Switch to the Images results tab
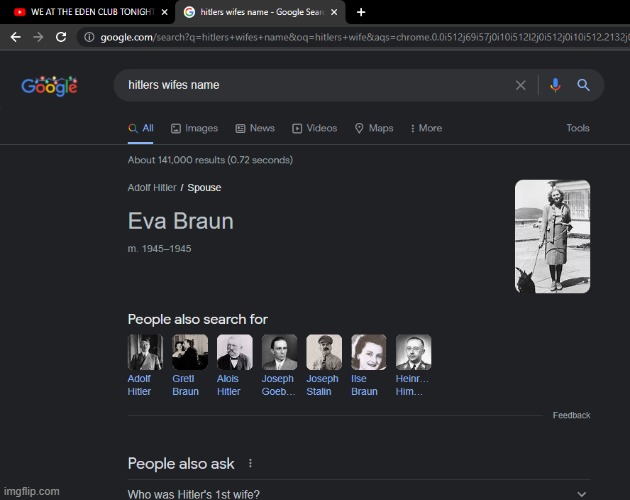 (x=194, y=128)
